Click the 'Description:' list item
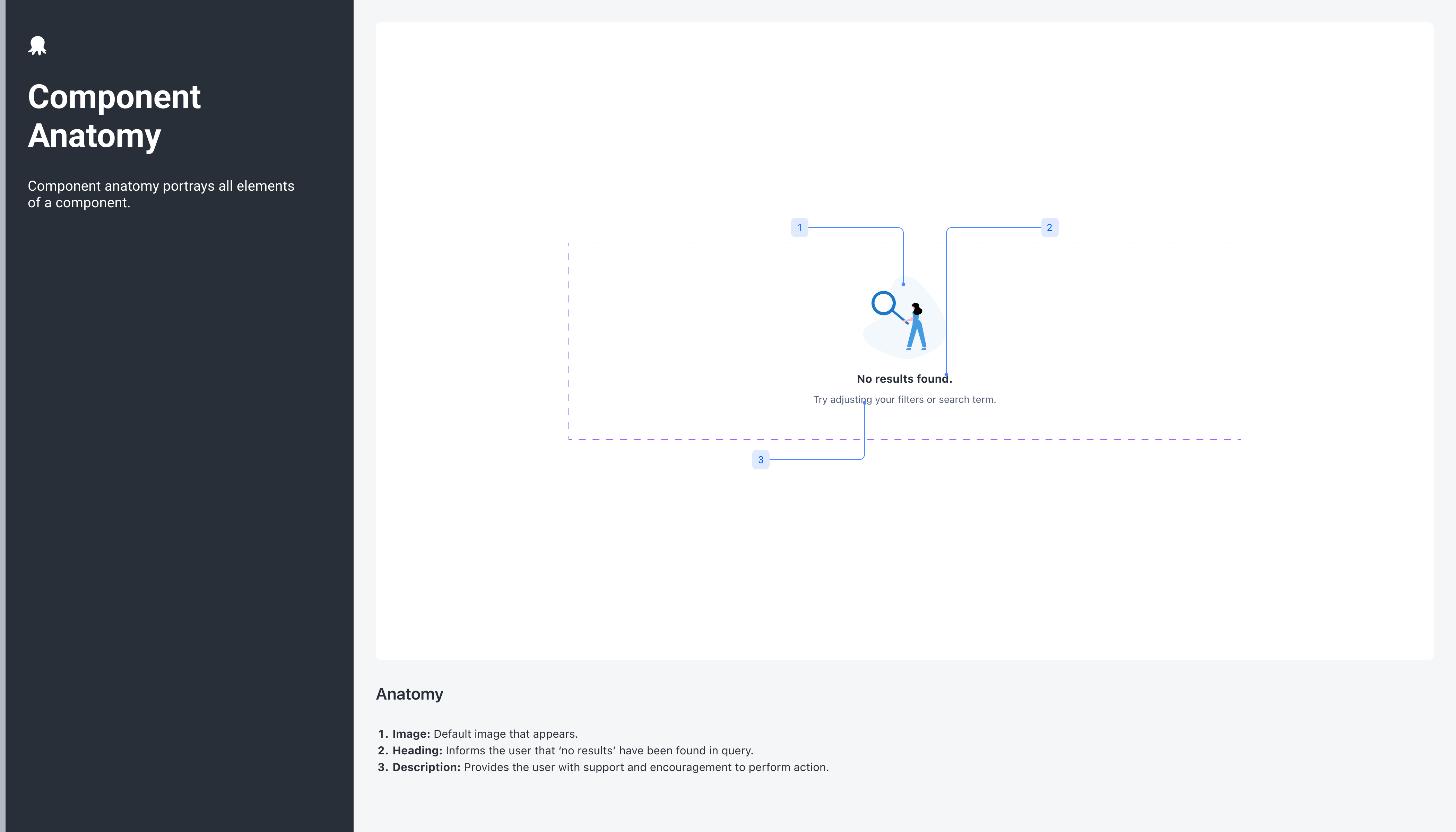The image size is (1456, 832). pyautogui.click(x=610, y=767)
